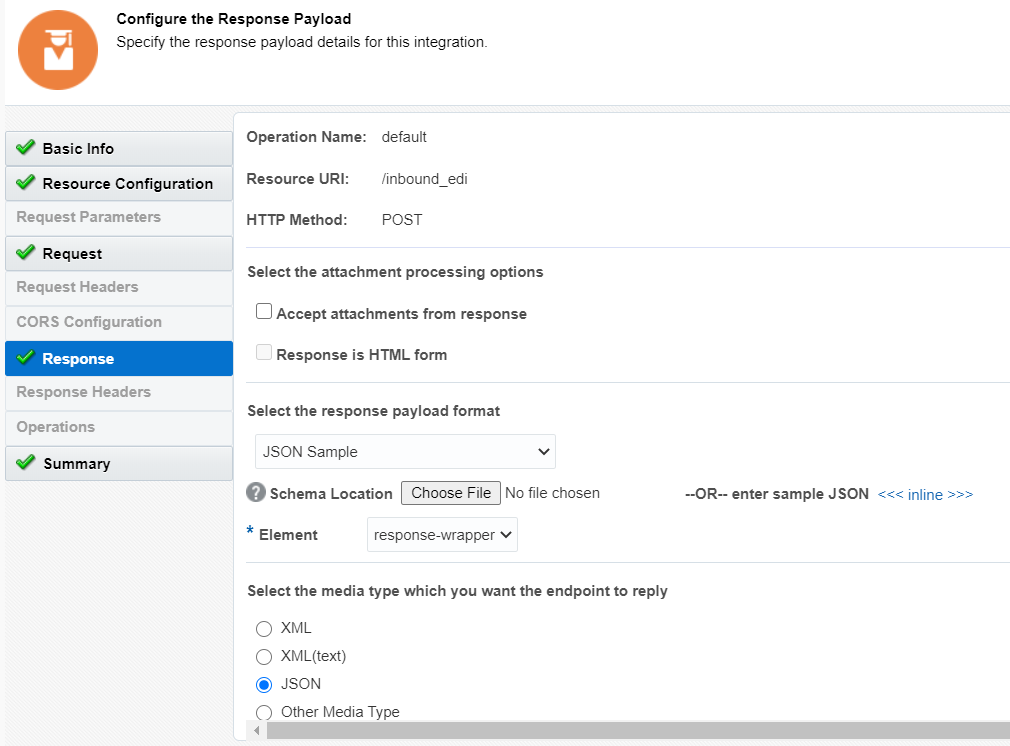Viewport: 1010px width, 746px height.
Task: Click 'Select the media type' heading text
Action: pos(457,591)
